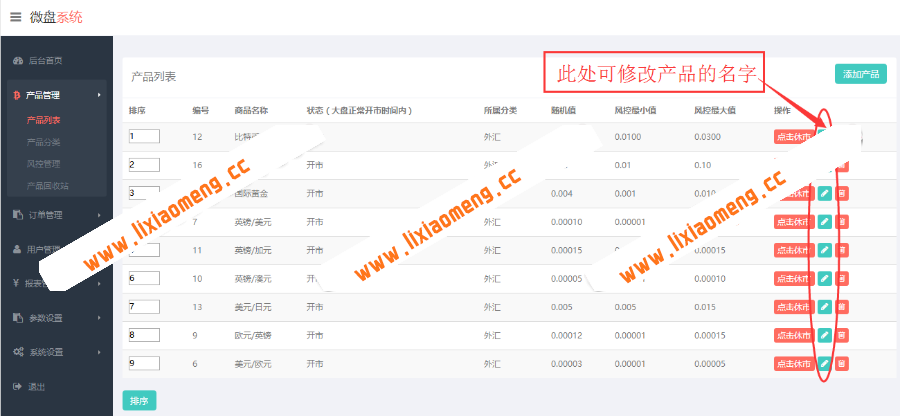Delete the 英镑/加元 product with trash icon
The height and width of the screenshot is (416, 900).
(841, 250)
